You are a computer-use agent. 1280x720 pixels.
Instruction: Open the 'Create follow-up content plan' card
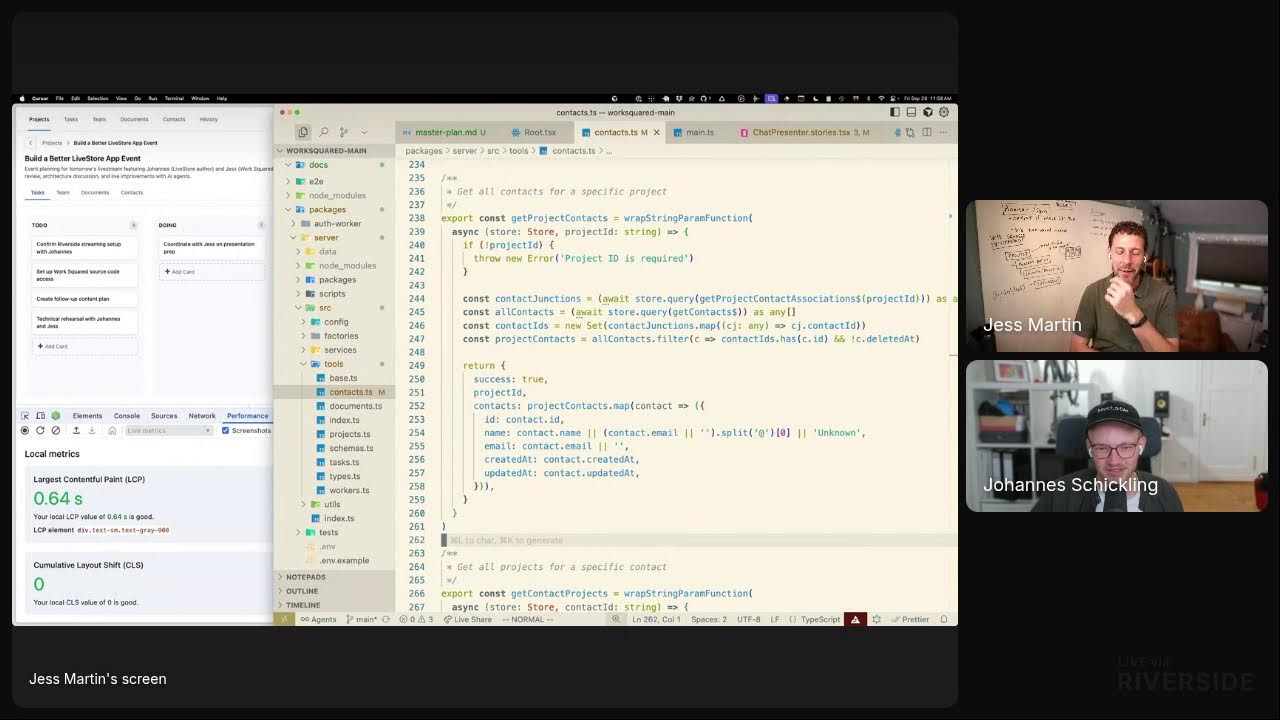coord(85,299)
